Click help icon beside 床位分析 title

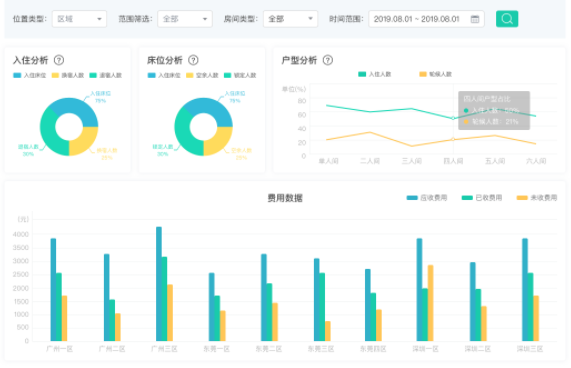coord(193,60)
